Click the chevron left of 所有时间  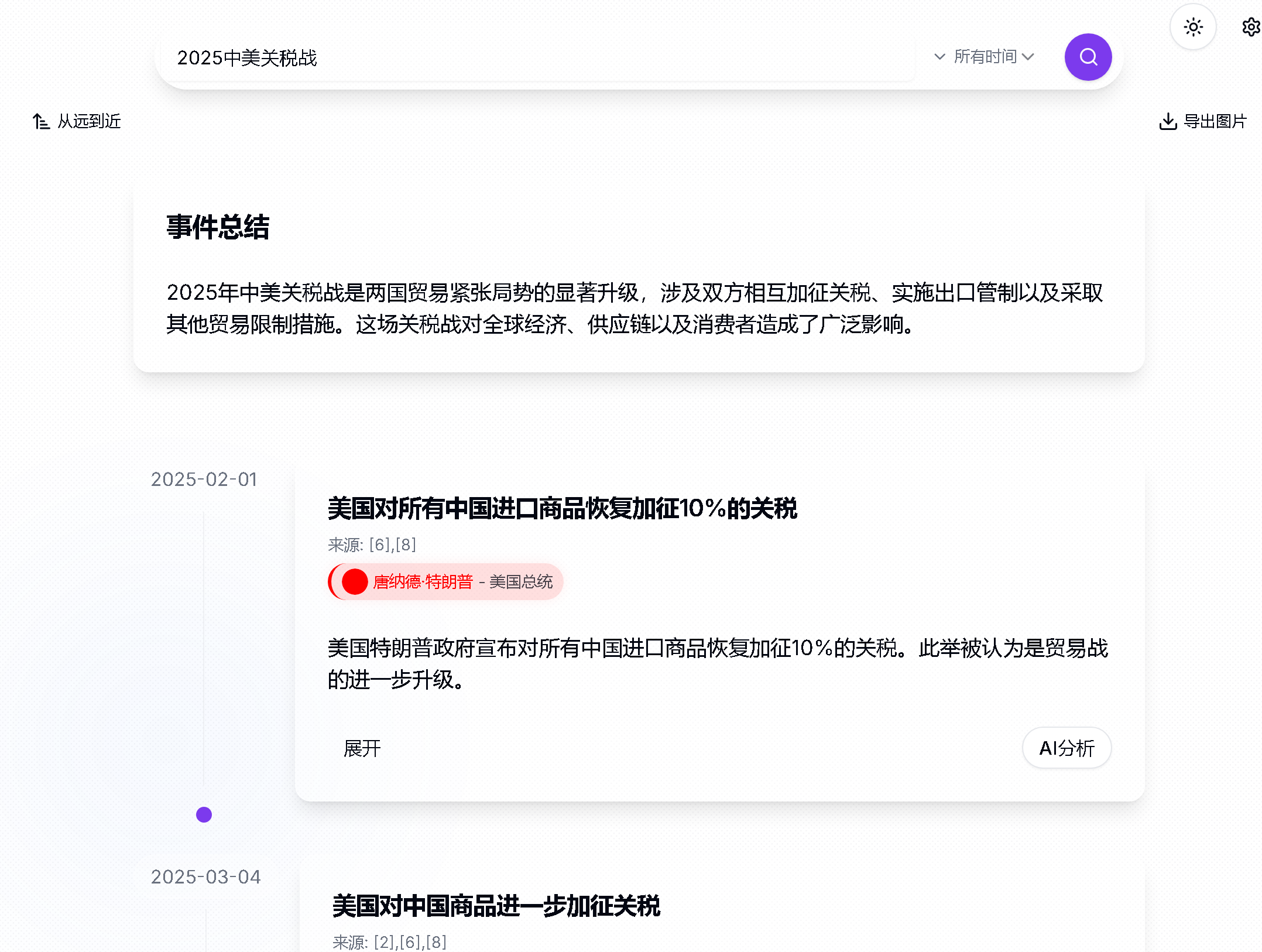coord(939,57)
